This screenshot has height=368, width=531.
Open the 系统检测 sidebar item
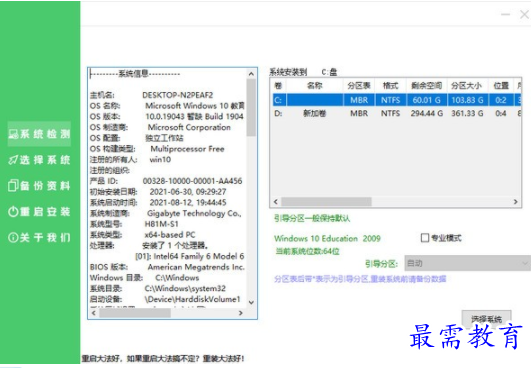click(x=39, y=134)
